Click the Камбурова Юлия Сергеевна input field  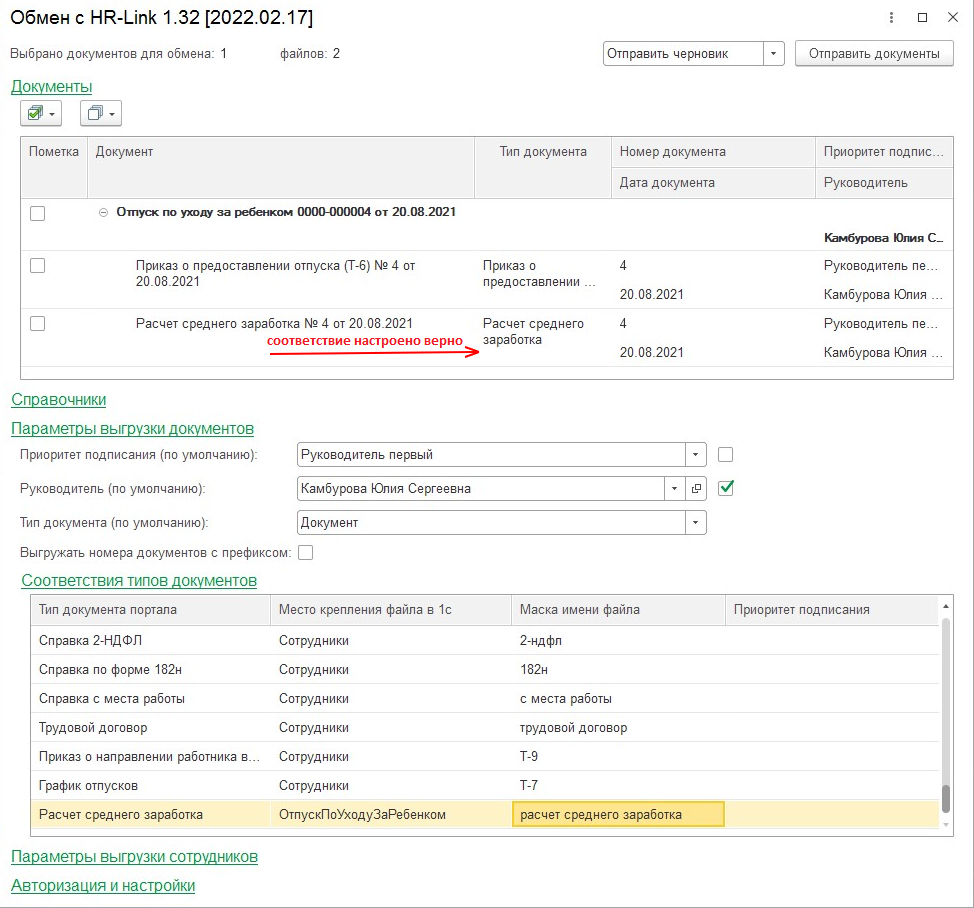(481, 489)
